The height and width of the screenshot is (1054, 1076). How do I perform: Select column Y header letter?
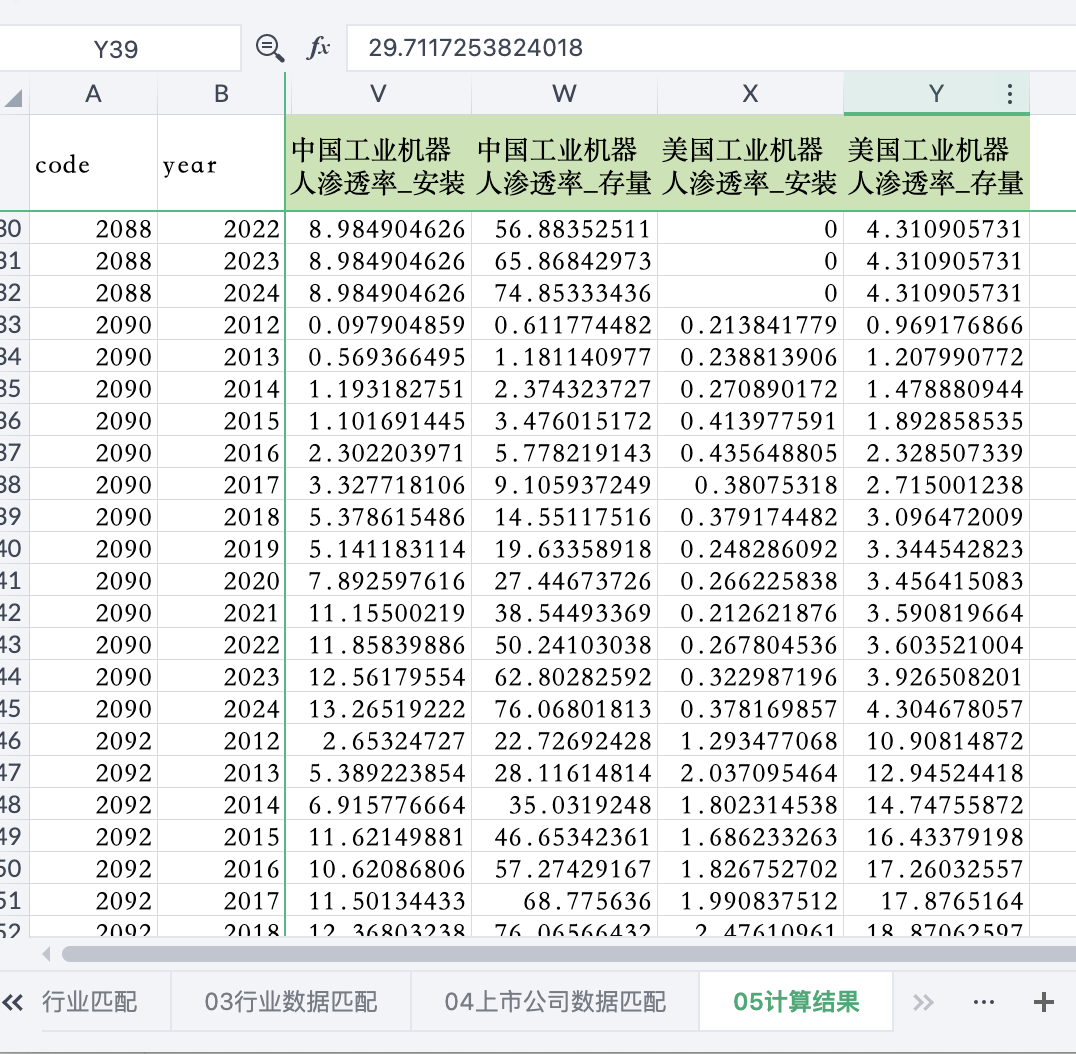point(936,94)
